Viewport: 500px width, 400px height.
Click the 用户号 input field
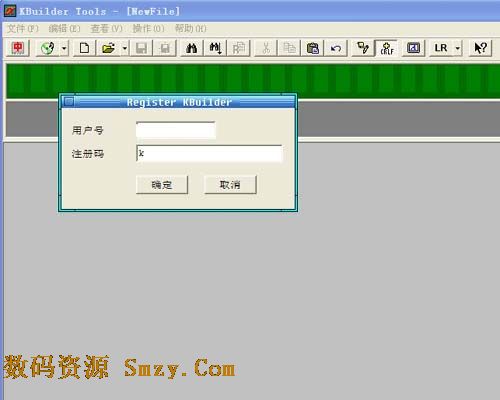tap(176, 130)
